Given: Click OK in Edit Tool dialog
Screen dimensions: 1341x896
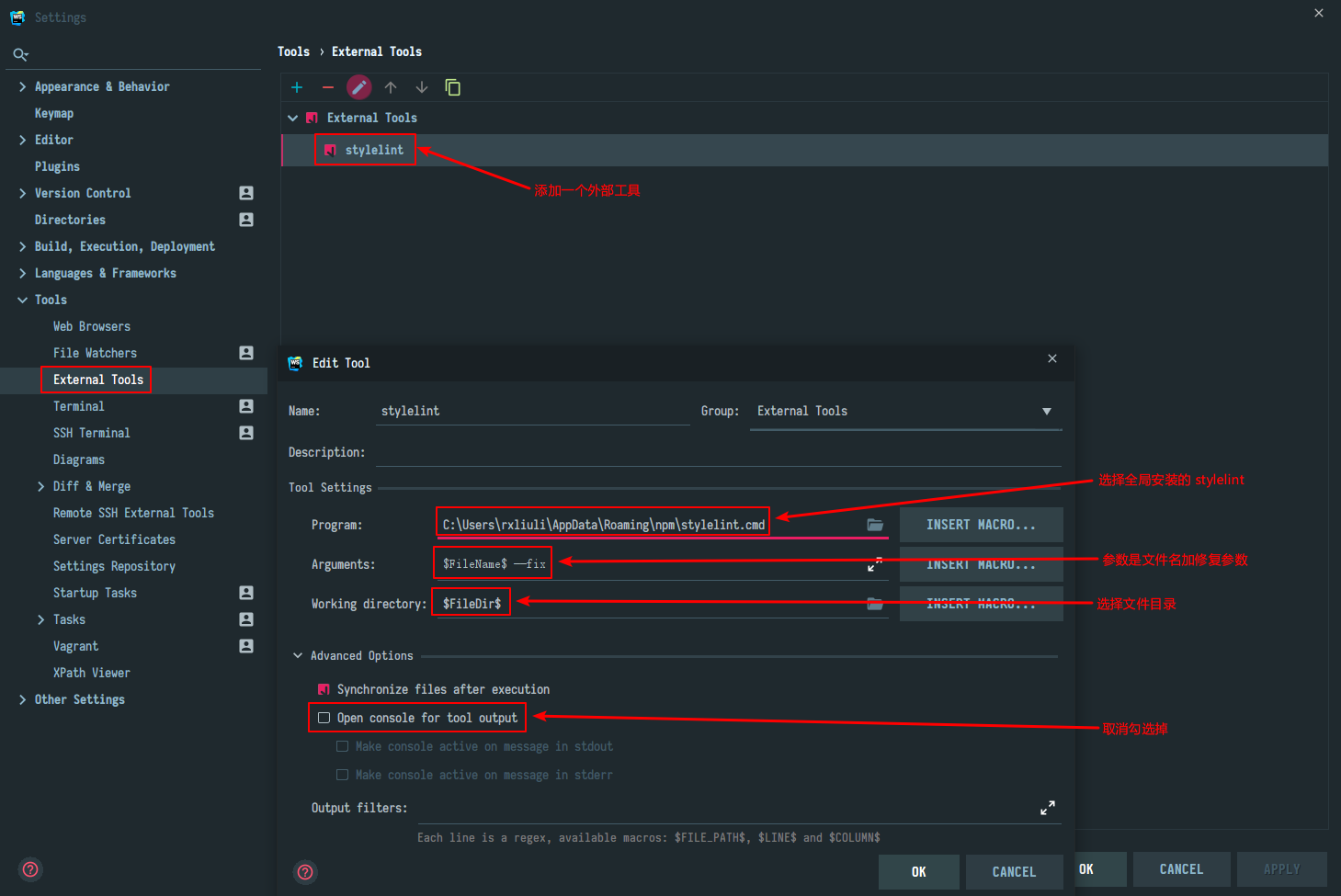Looking at the screenshot, I should click(918, 872).
